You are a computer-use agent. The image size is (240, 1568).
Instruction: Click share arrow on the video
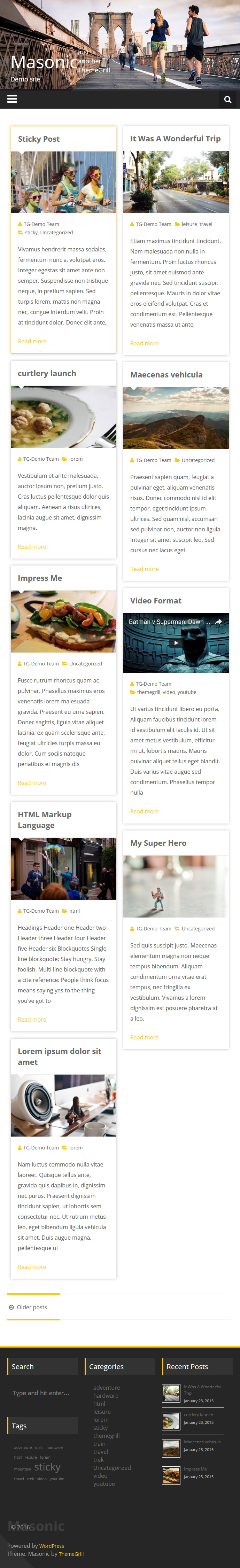[x=218, y=622]
